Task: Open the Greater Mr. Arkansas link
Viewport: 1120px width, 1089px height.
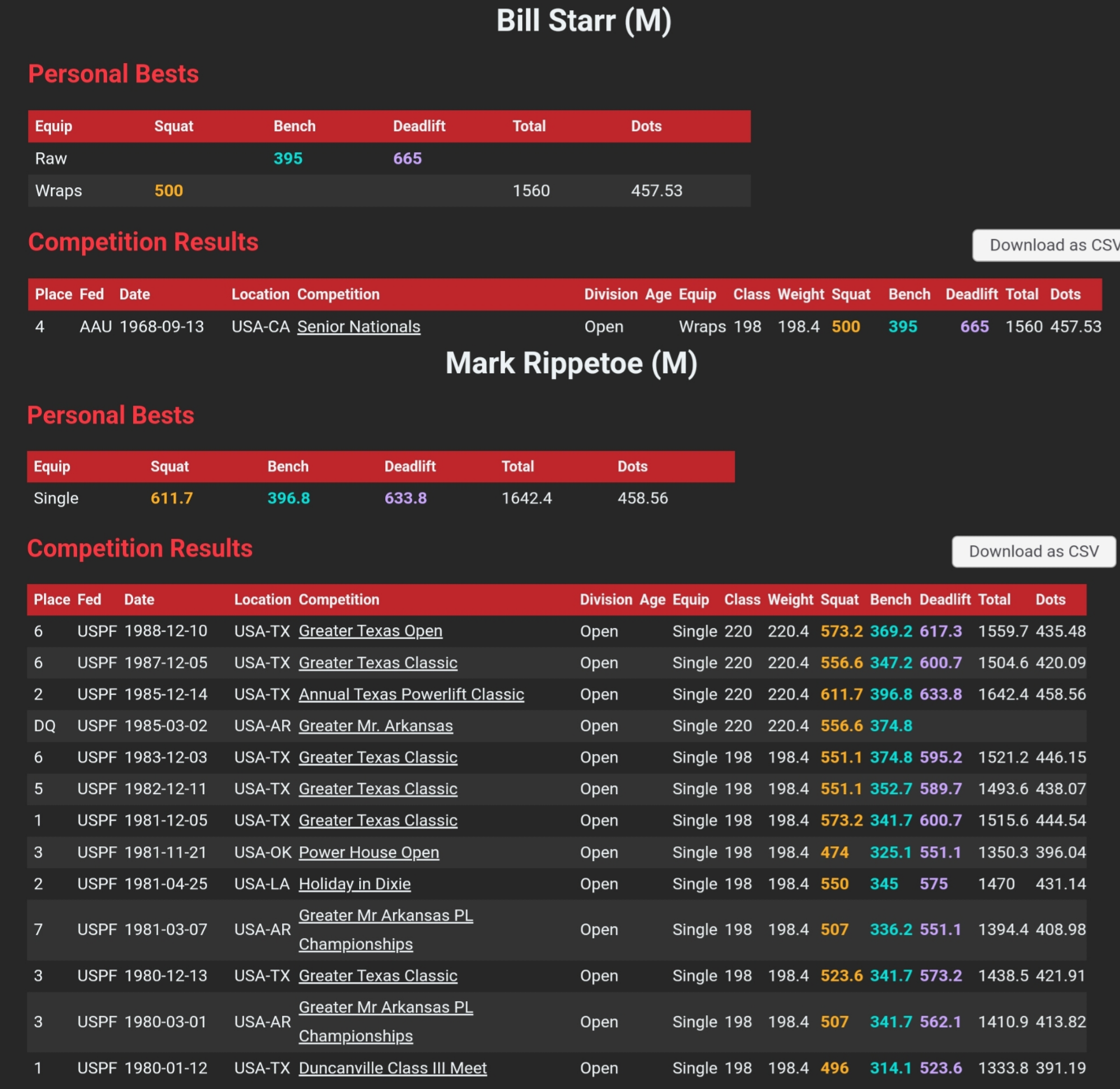Action: (376, 726)
